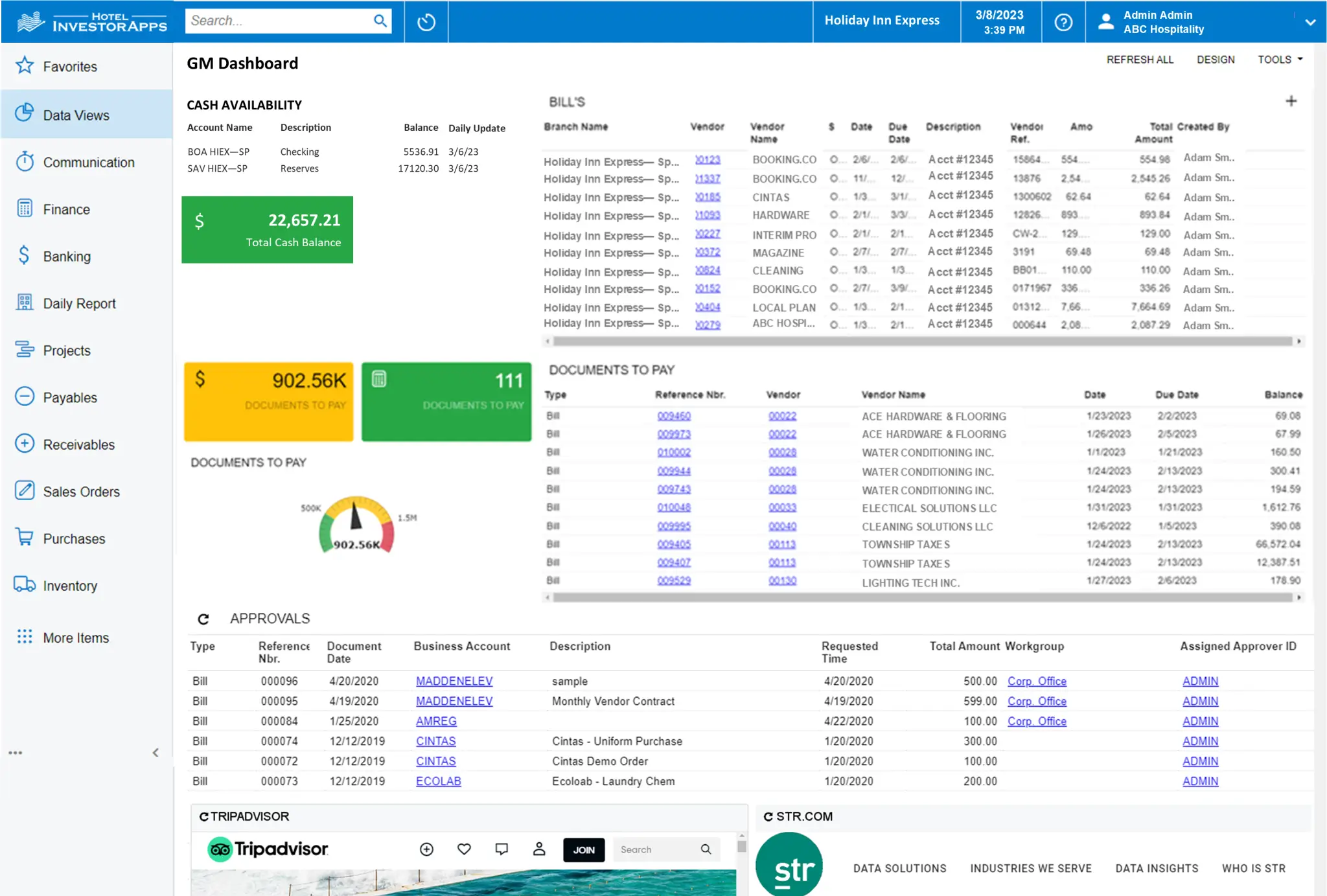The width and height of the screenshot is (1327, 896).
Task: Open Receivables plus-circle icon
Action: [25, 444]
